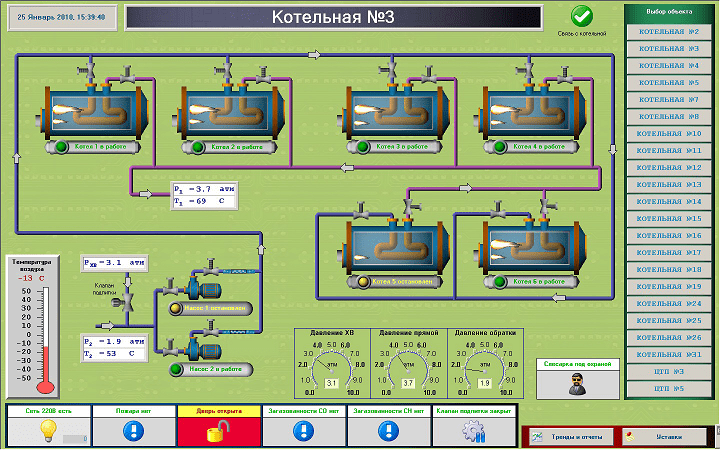
Task: Open КОТЕЛЬНАЯ №31
Action: pos(669,354)
